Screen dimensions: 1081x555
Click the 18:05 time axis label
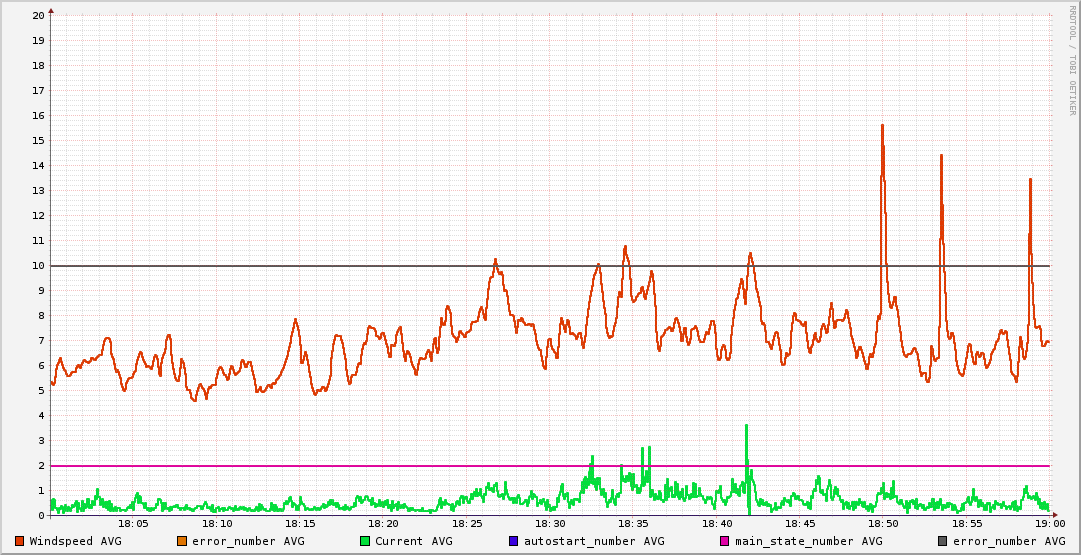[133, 523]
